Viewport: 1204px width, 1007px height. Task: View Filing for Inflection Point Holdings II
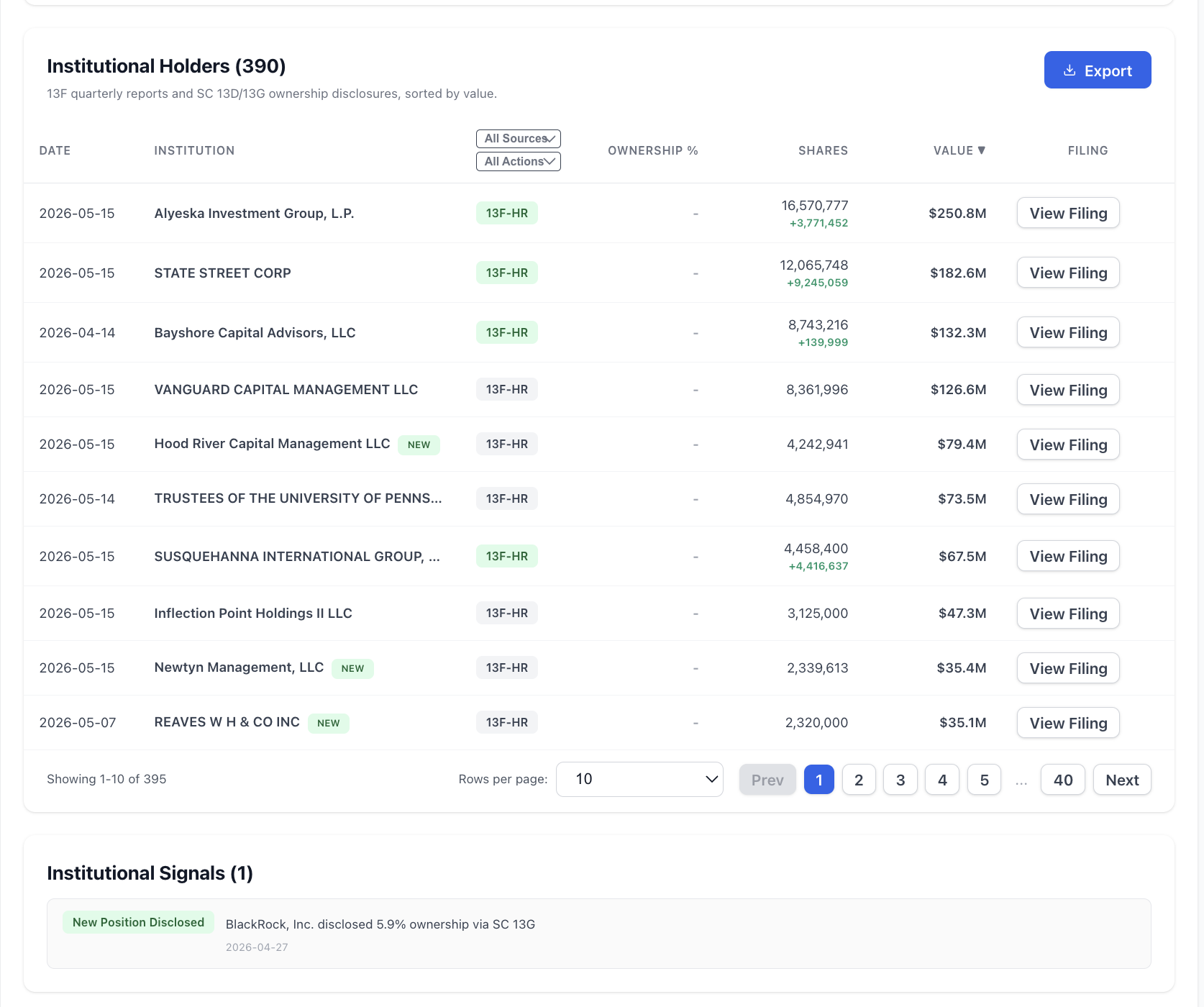point(1068,614)
